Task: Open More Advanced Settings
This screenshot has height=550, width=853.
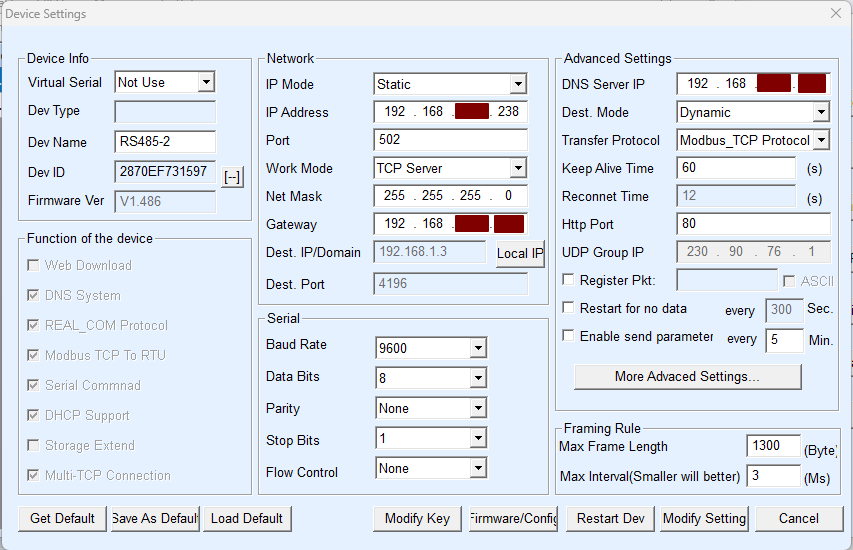Action: [x=687, y=376]
